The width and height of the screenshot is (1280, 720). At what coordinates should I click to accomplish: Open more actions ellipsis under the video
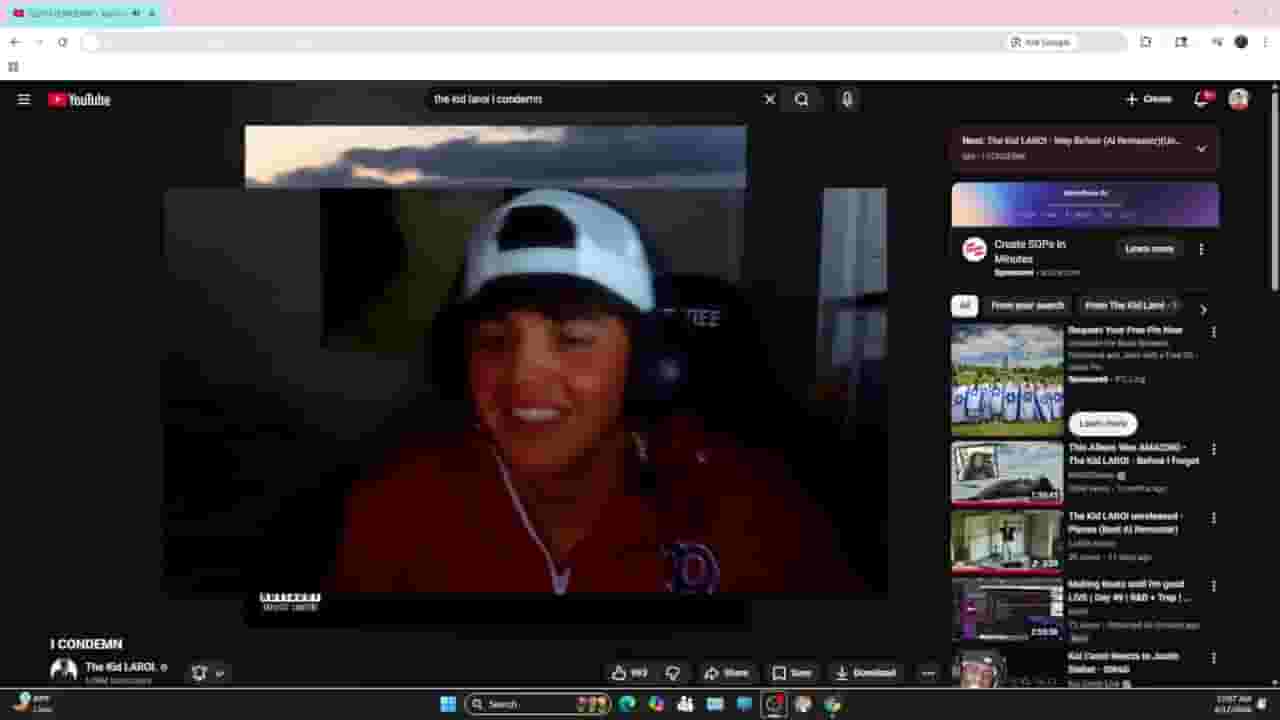click(x=928, y=673)
